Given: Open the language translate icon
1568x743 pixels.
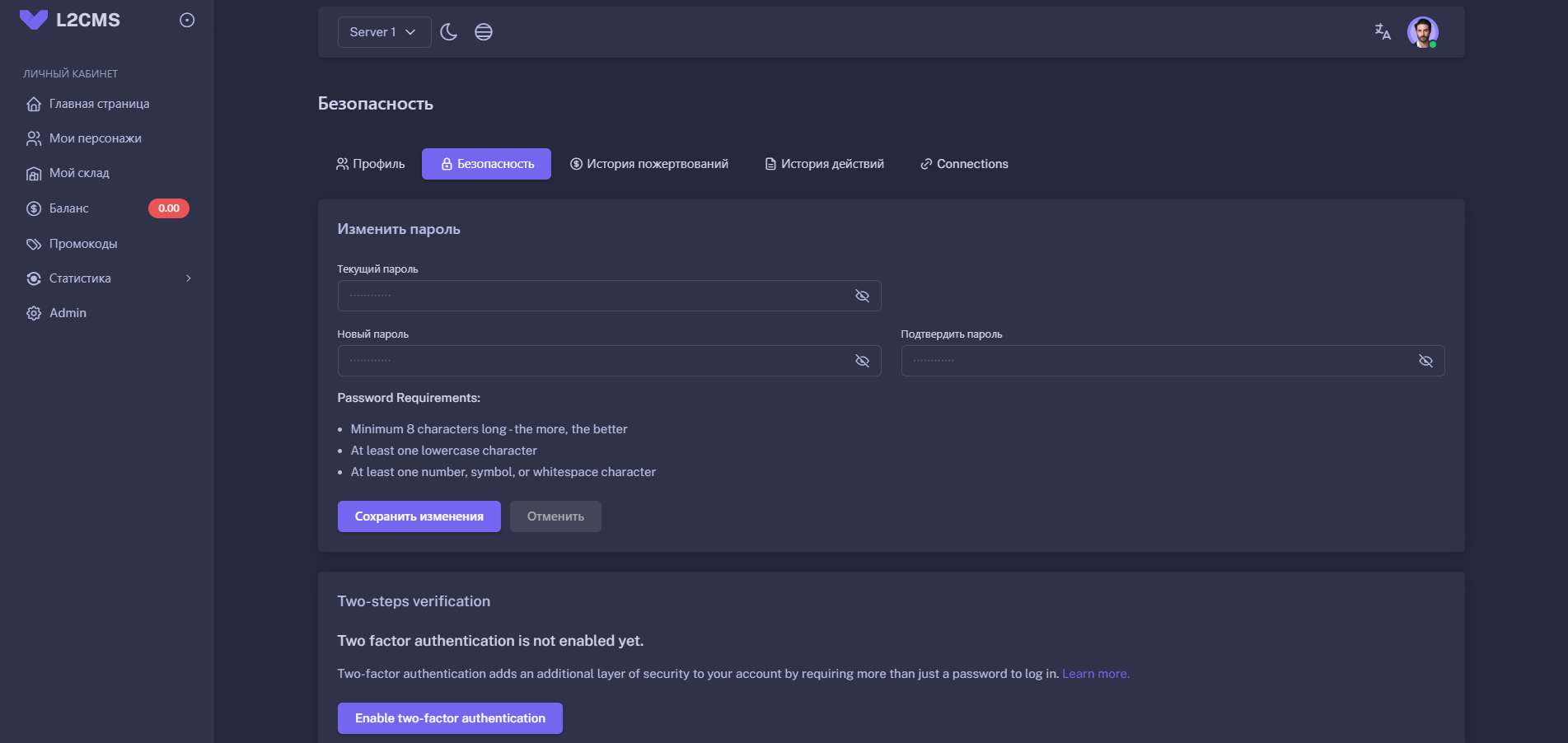Looking at the screenshot, I should coord(1383,32).
